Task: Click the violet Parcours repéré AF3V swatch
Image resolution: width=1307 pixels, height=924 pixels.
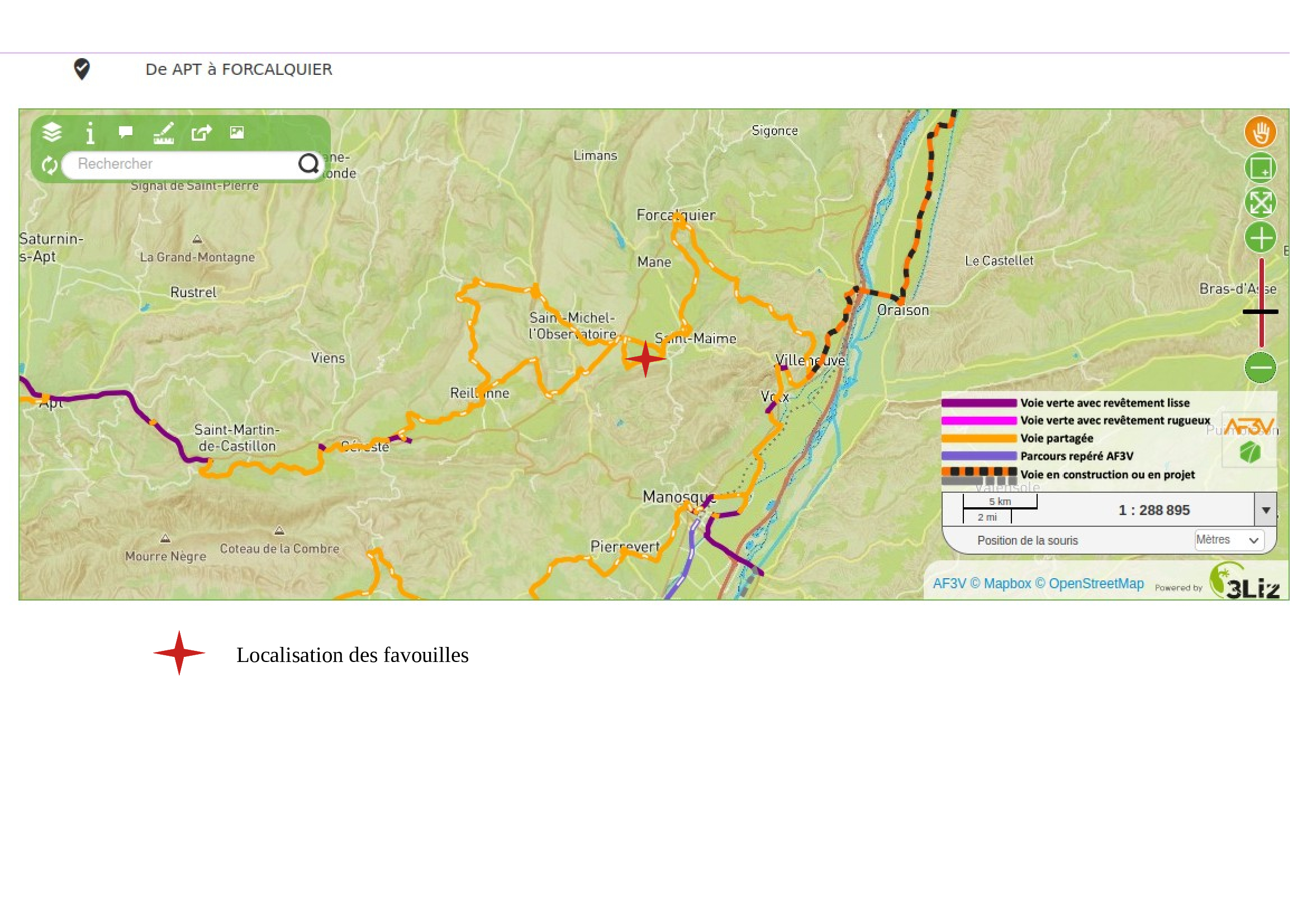Action: [x=978, y=456]
